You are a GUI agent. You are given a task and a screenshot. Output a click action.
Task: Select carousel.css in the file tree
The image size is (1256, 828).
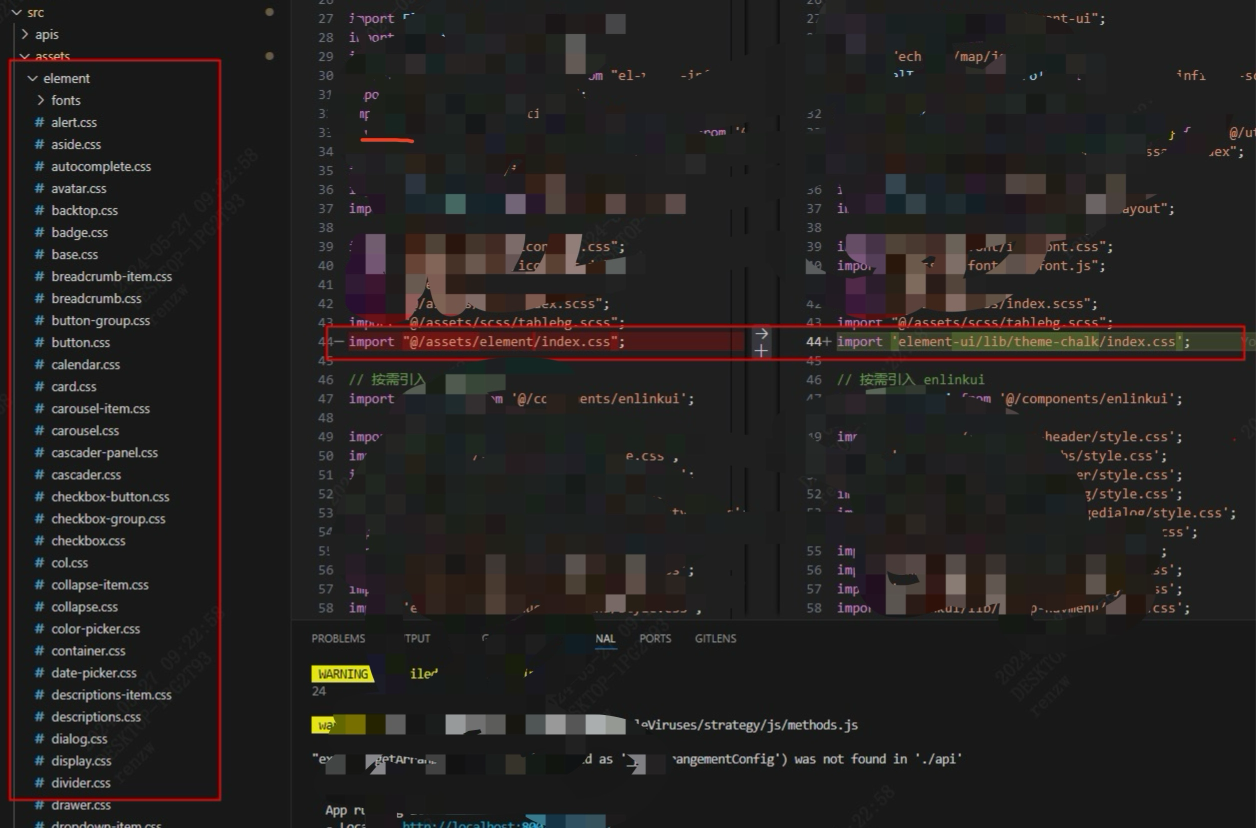(85, 431)
